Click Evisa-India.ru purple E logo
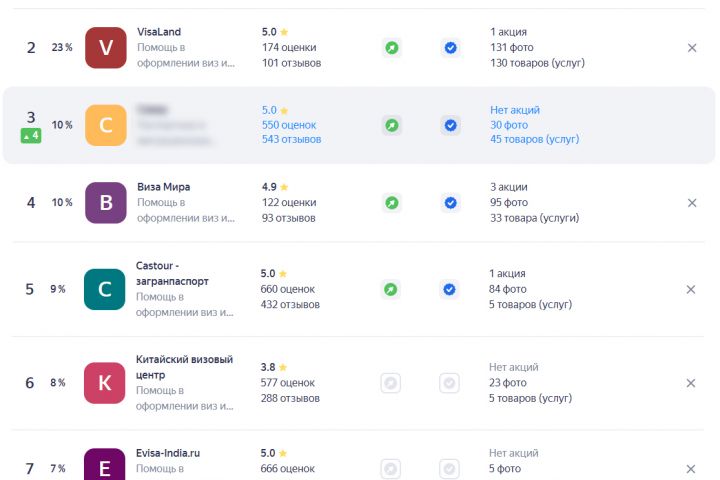 click(105, 467)
